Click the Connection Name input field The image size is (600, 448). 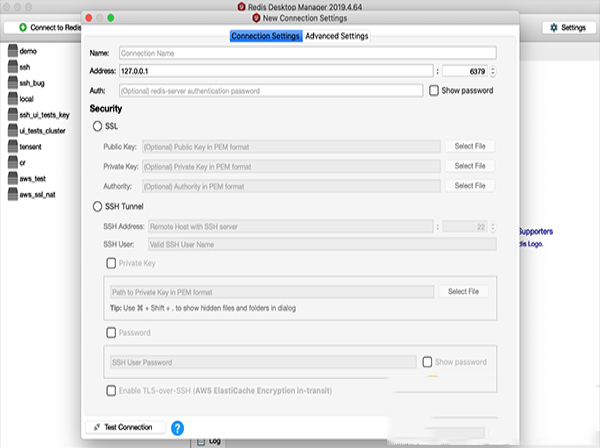(306, 52)
